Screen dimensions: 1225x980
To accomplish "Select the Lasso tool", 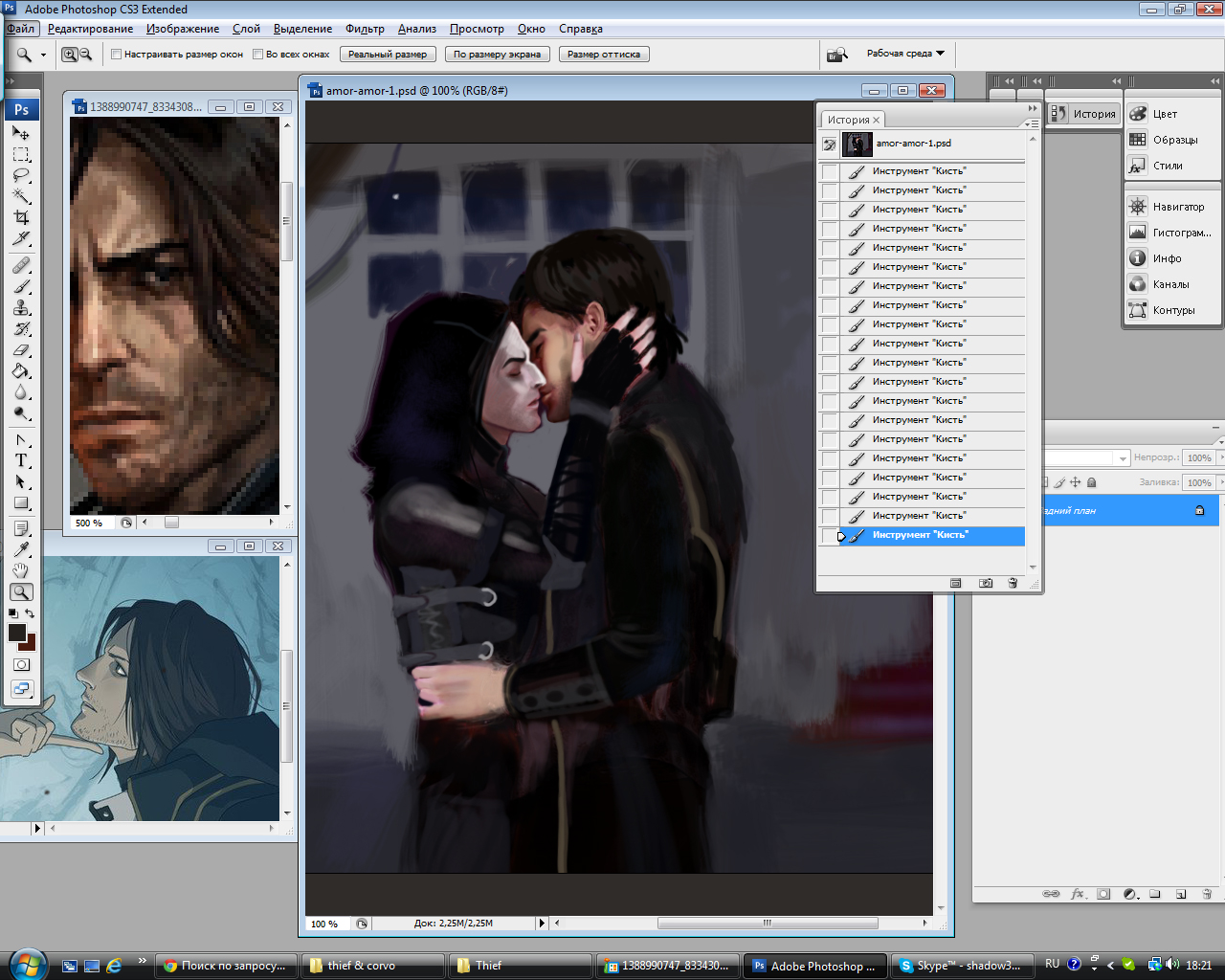I will (x=21, y=175).
